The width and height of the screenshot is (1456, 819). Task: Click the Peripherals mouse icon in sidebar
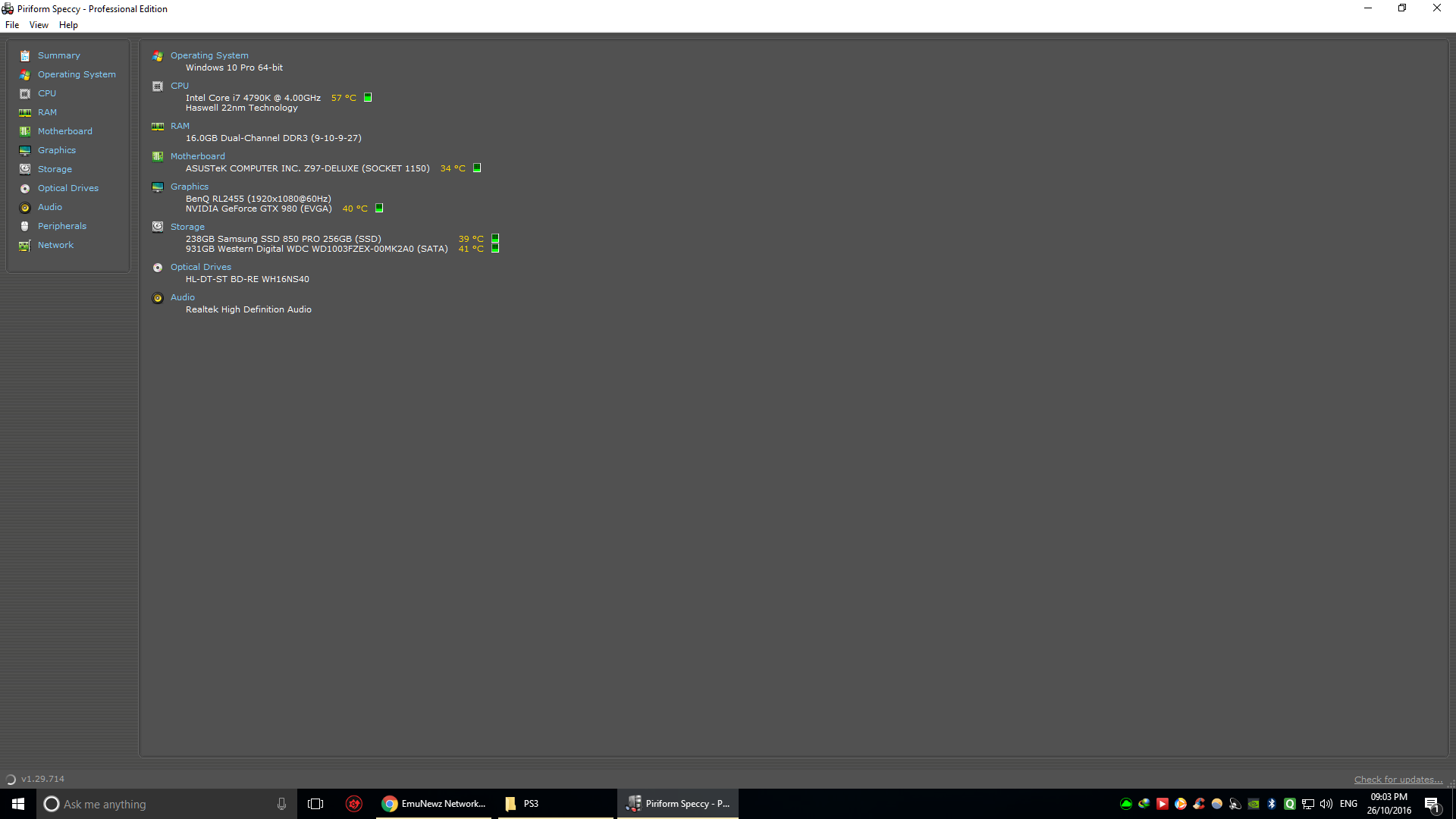pyautogui.click(x=25, y=226)
